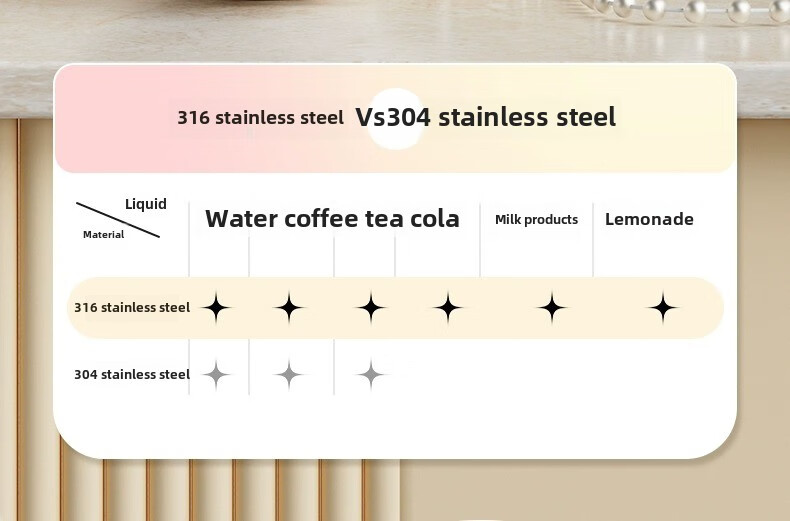Click the Vs304 stainless steel title text

[x=486, y=117]
